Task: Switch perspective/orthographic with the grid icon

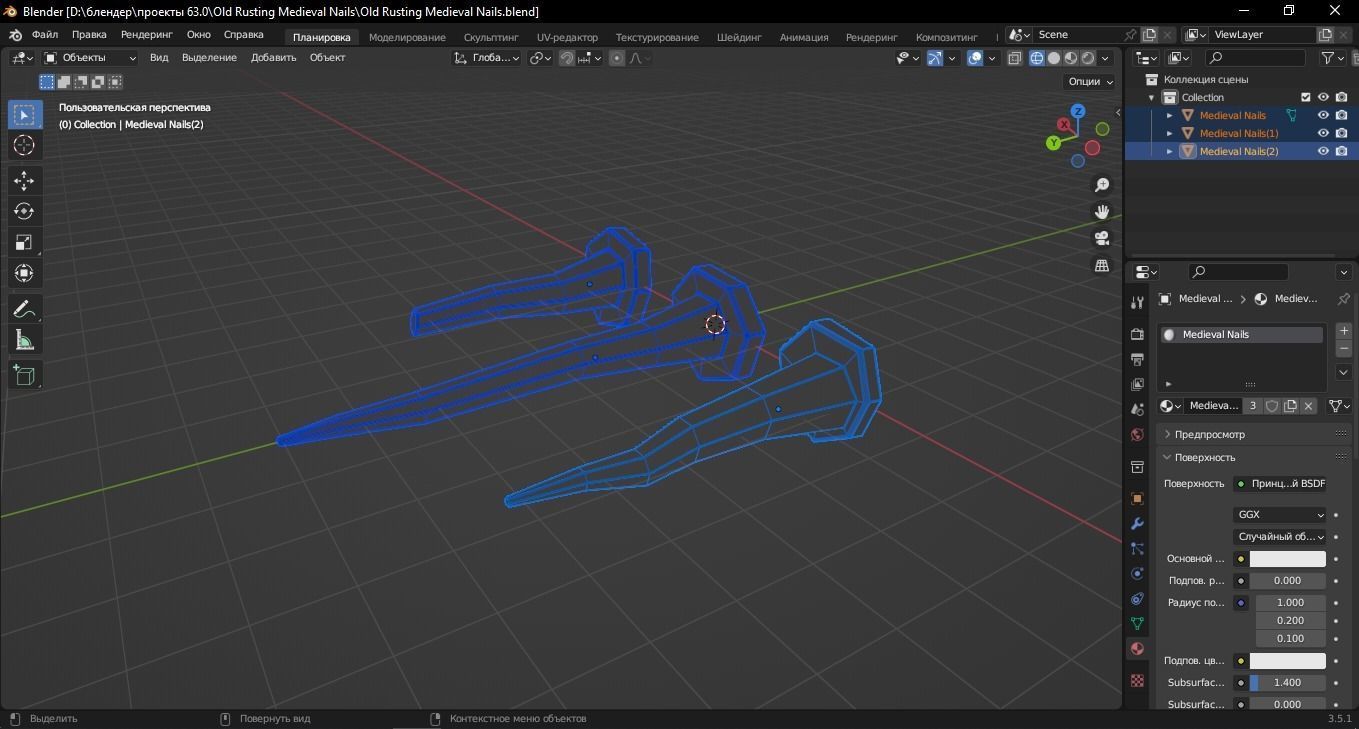Action: coord(1102,266)
